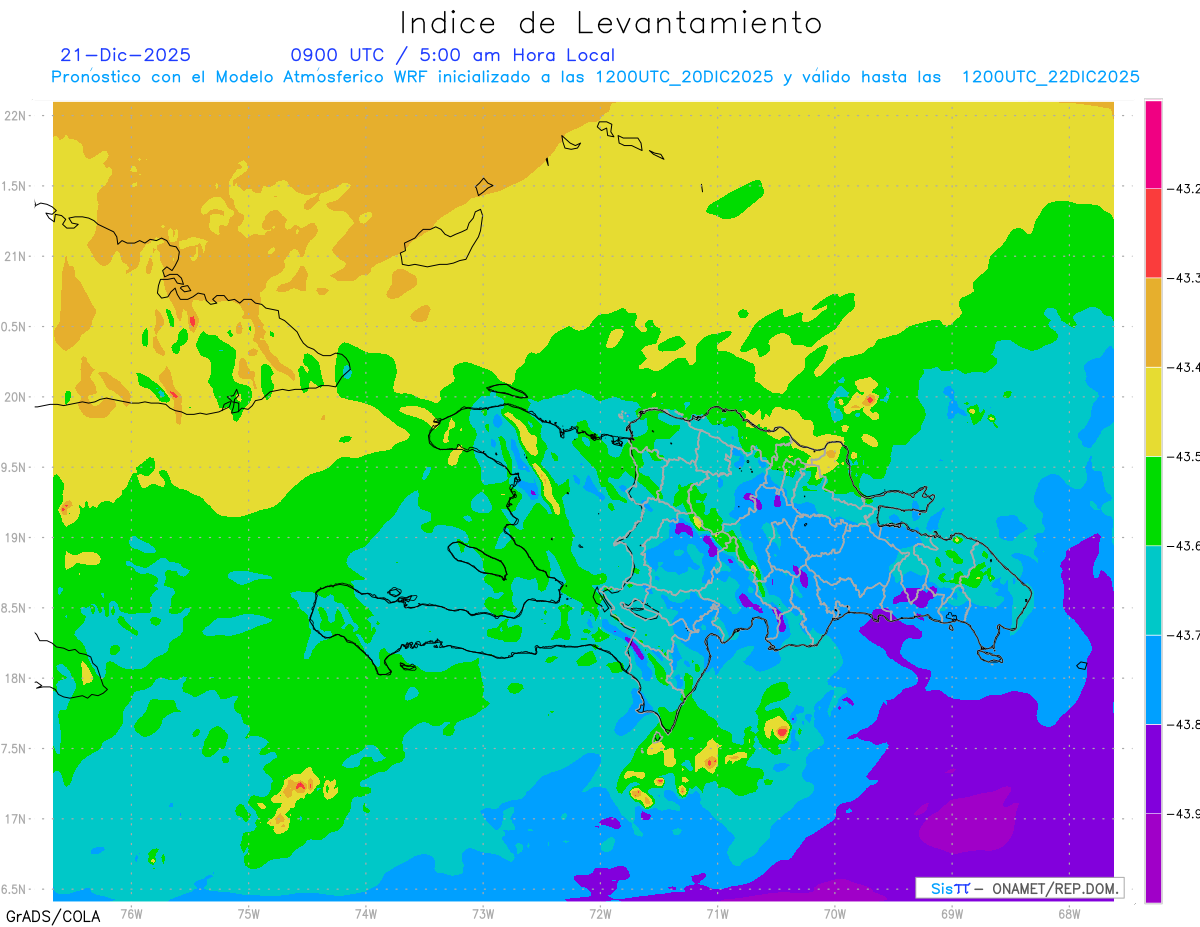
Task: Click the legend value '-43.8'
Action: (1183, 724)
